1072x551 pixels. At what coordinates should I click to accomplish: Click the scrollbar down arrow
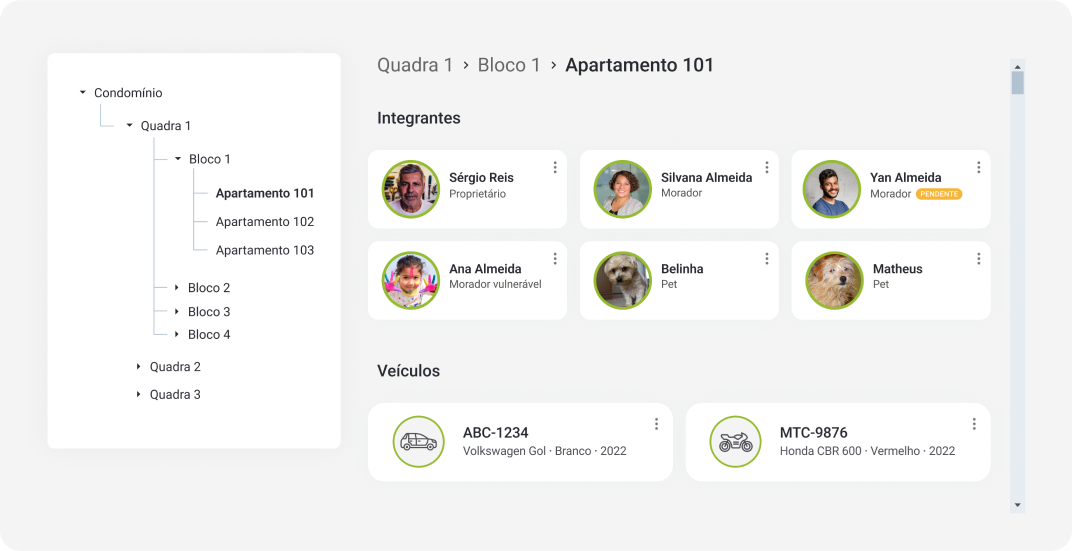1017,505
